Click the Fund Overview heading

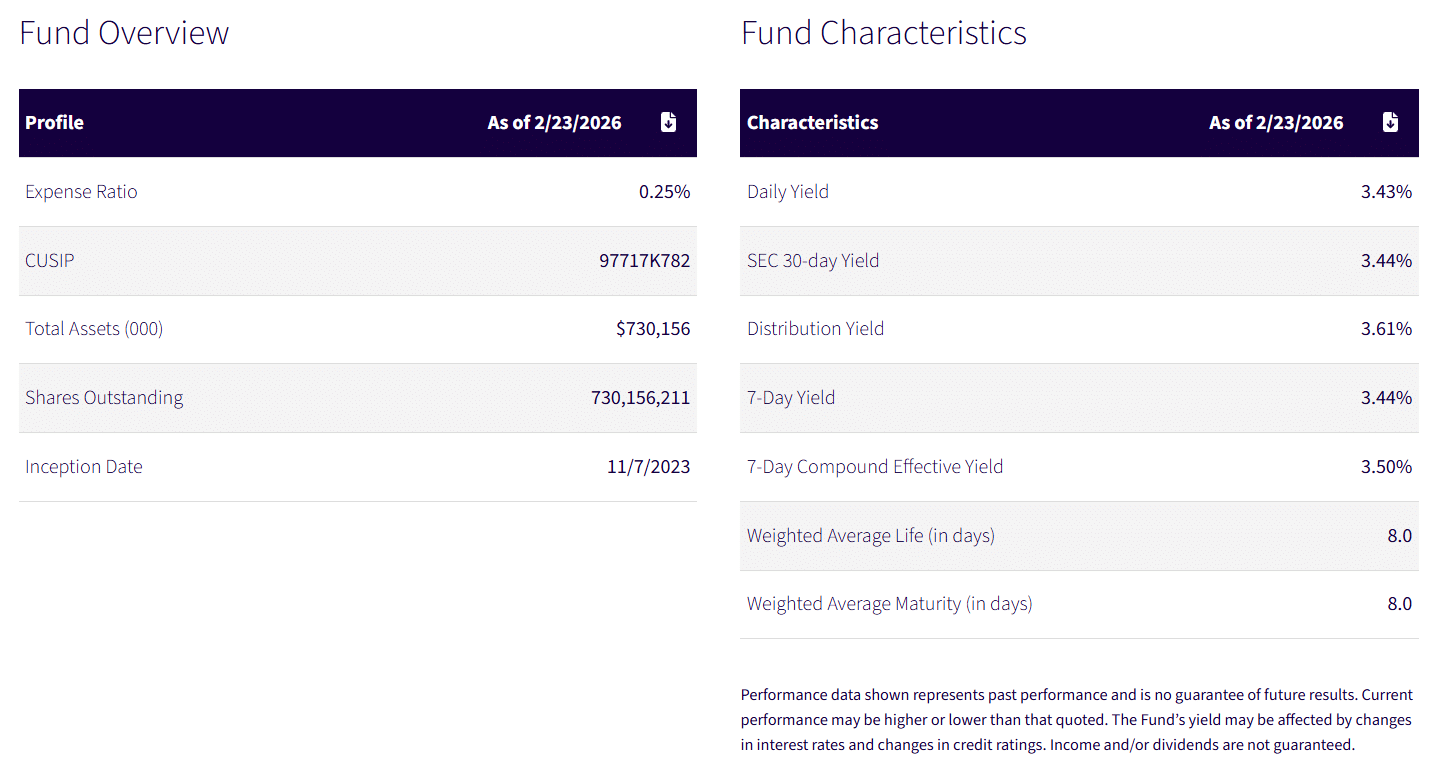click(124, 33)
